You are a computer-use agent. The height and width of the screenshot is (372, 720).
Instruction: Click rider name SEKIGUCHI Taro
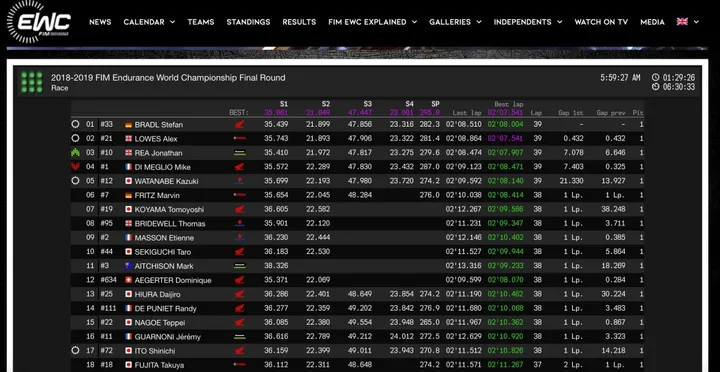[163, 252]
